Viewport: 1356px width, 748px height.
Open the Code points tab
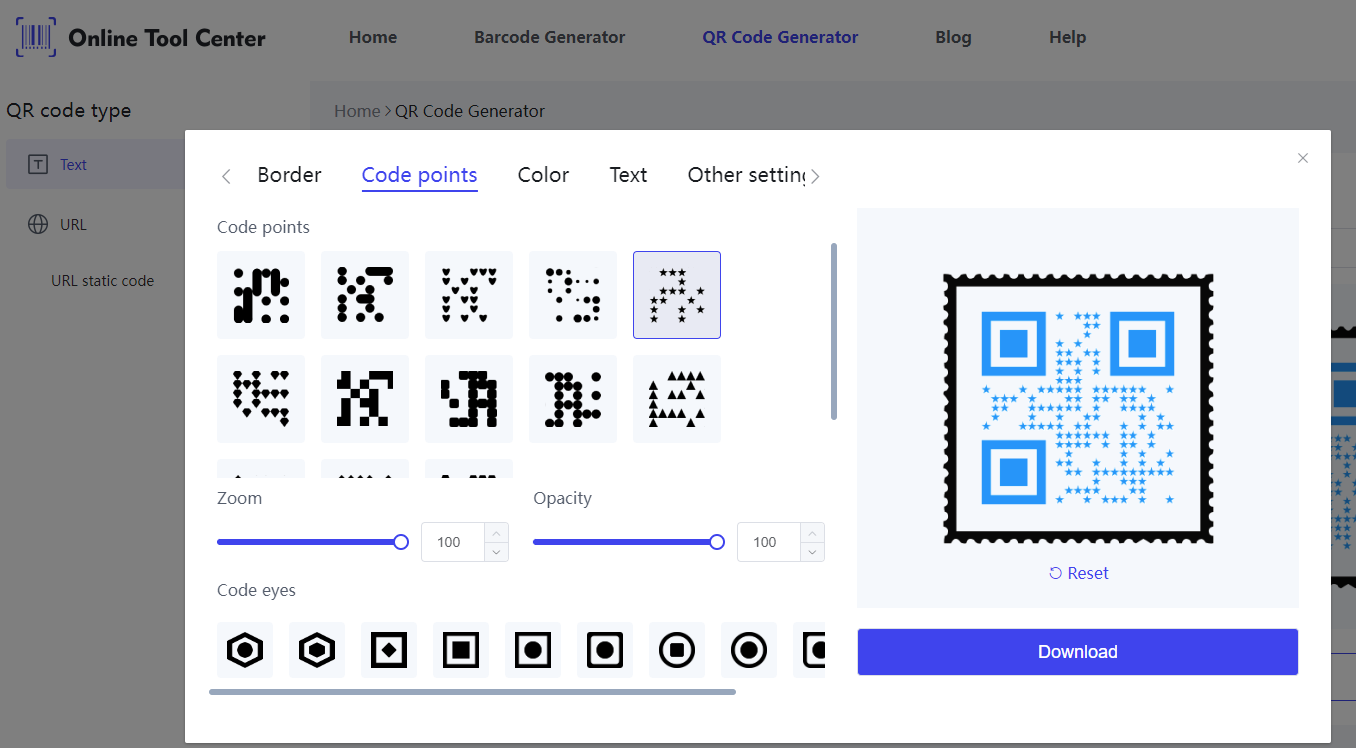(419, 175)
